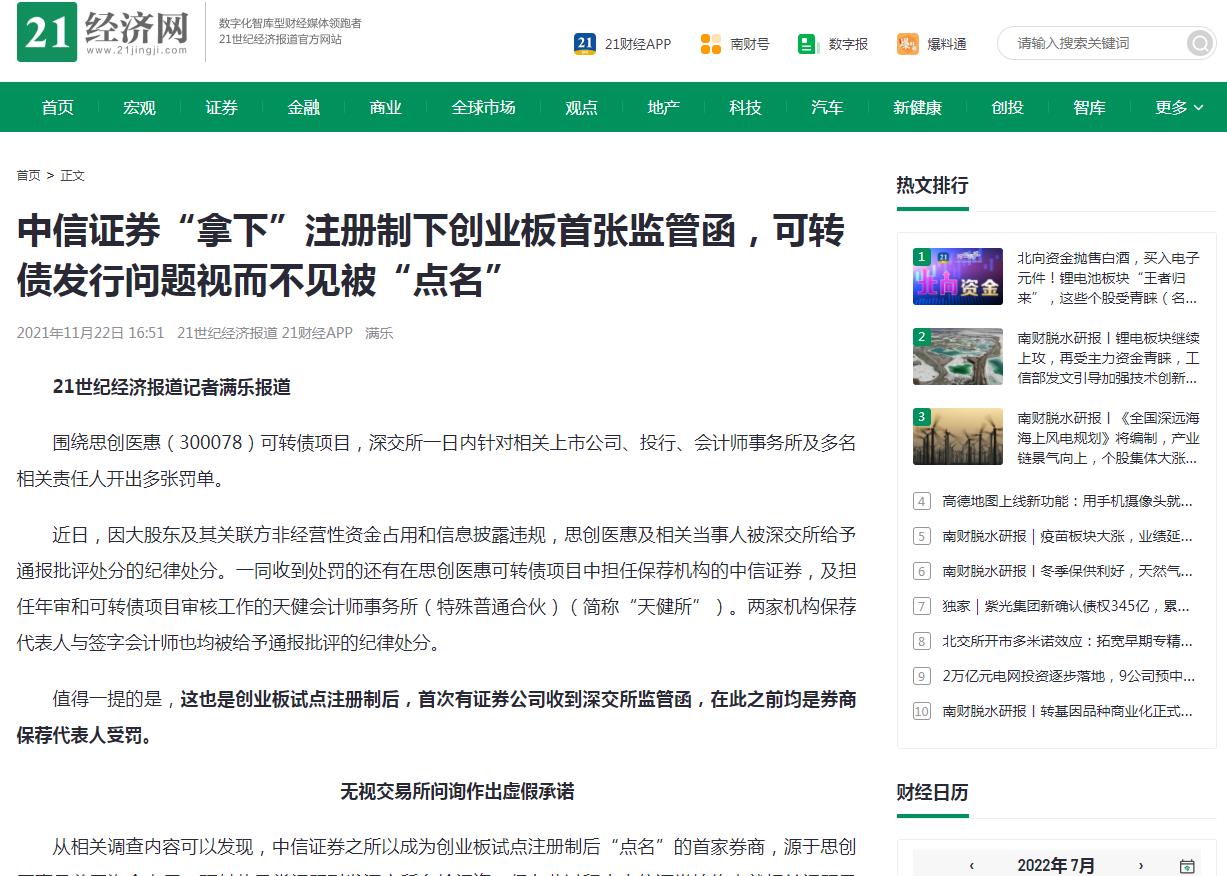The width and height of the screenshot is (1227, 876).
Task: Open the 北向资金 ranked thumbnail image
Action: point(958,276)
